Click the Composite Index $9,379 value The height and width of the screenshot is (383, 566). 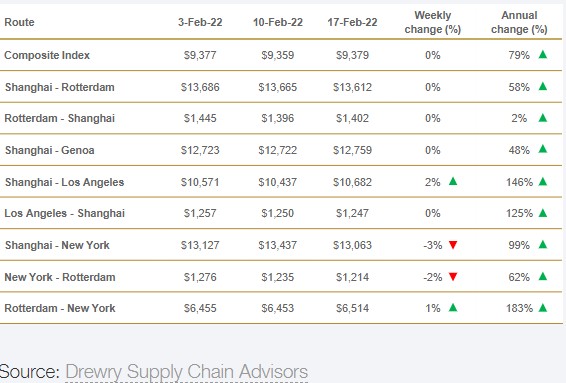tap(352, 55)
